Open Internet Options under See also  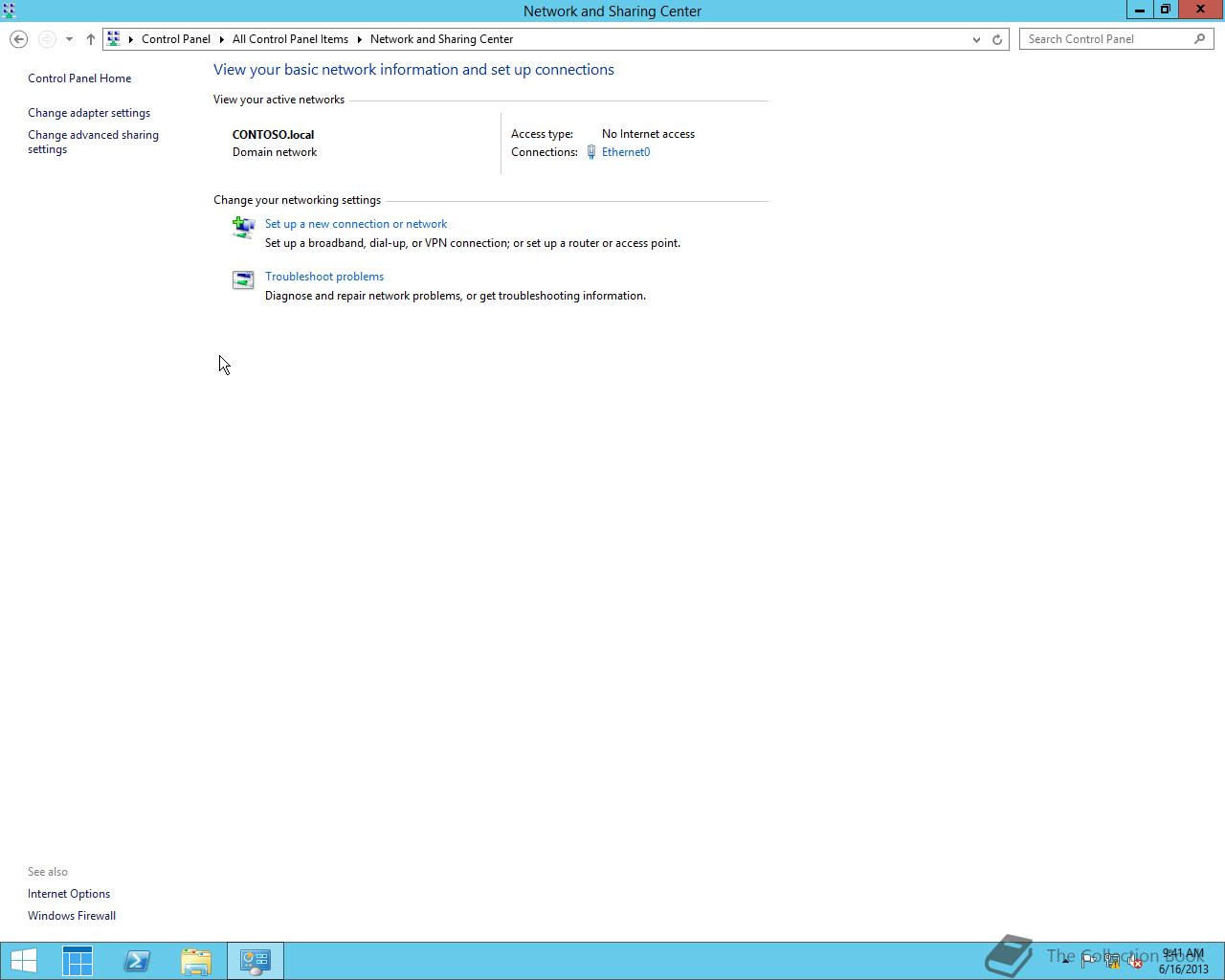[x=69, y=894]
